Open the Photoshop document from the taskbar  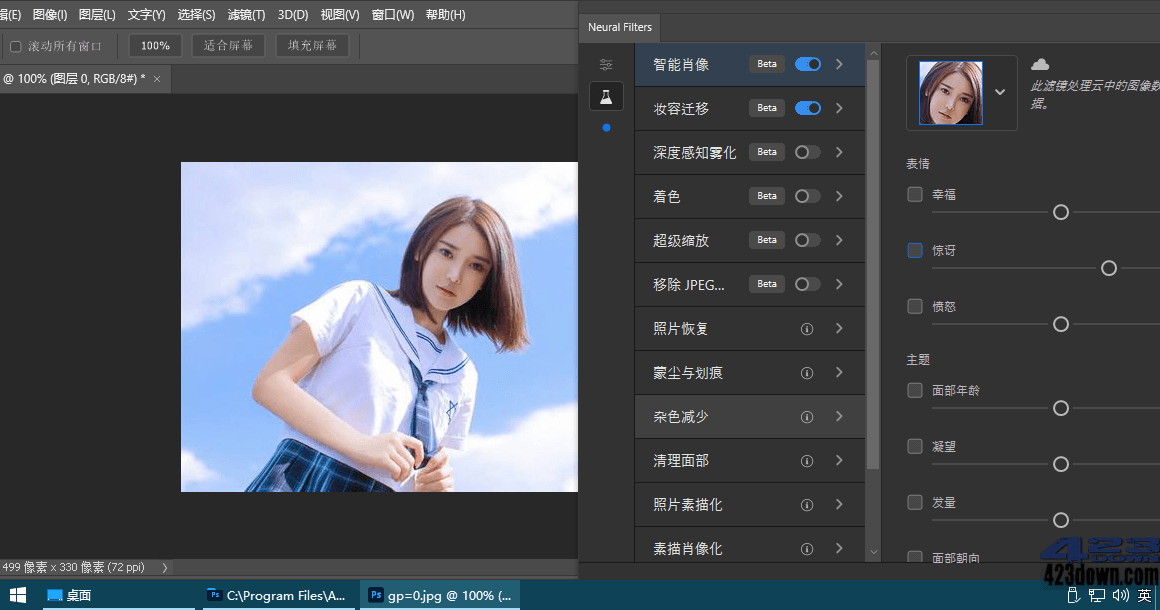point(440,595)
